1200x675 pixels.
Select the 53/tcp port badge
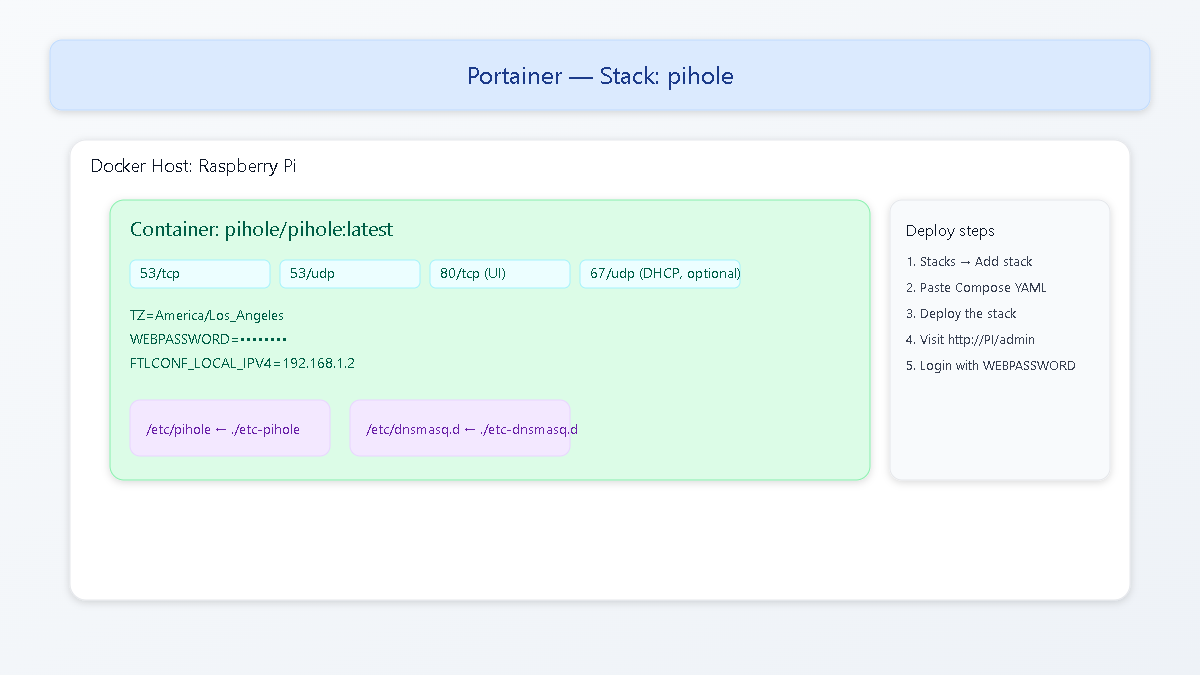199,273
